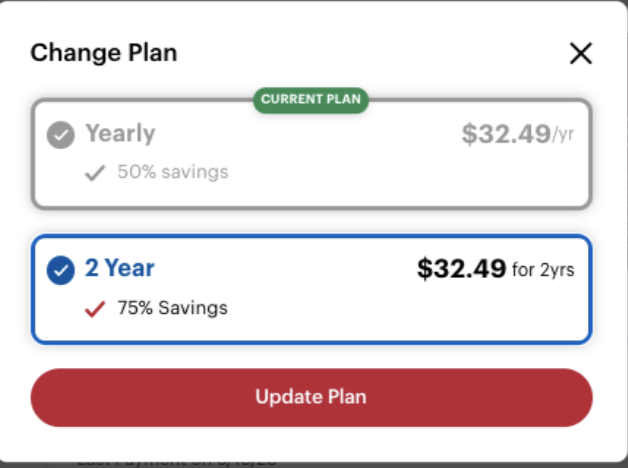This screenshot has height=468, width=628.
Task: Click the green CURRENT PLAN badge
Action: coord(311,99)
